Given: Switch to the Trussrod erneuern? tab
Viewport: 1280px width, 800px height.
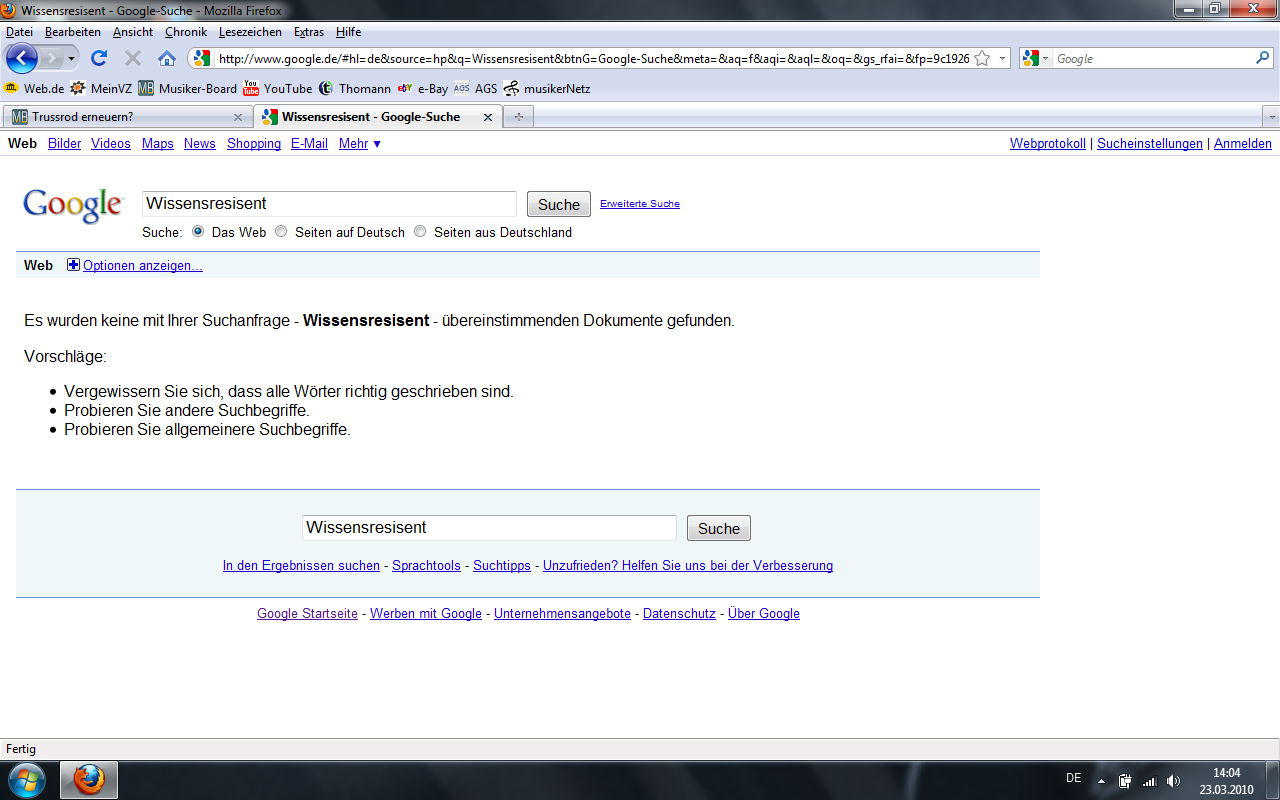Looking at the screenshot, I should (127, 117).
